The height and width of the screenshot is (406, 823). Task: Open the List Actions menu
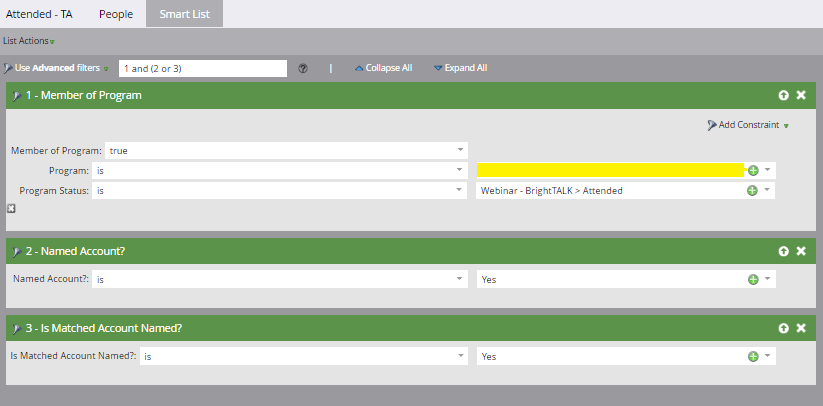pyautogui.click(x=29, y=41)
